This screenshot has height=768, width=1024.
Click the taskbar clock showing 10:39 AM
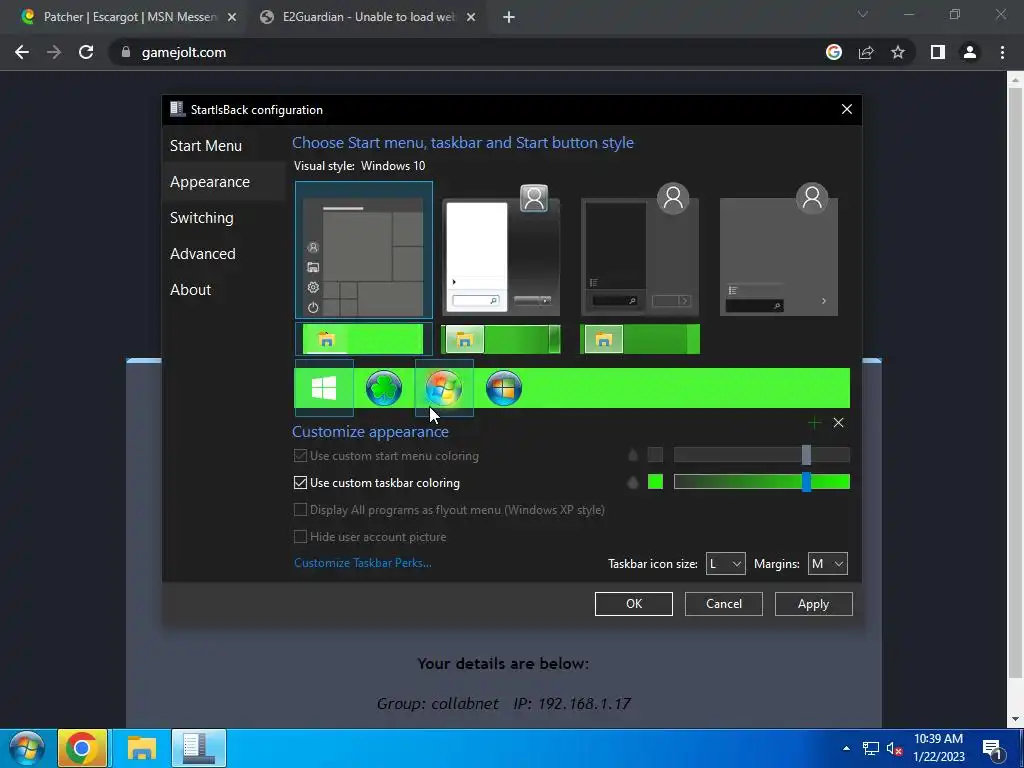[938, 748]
